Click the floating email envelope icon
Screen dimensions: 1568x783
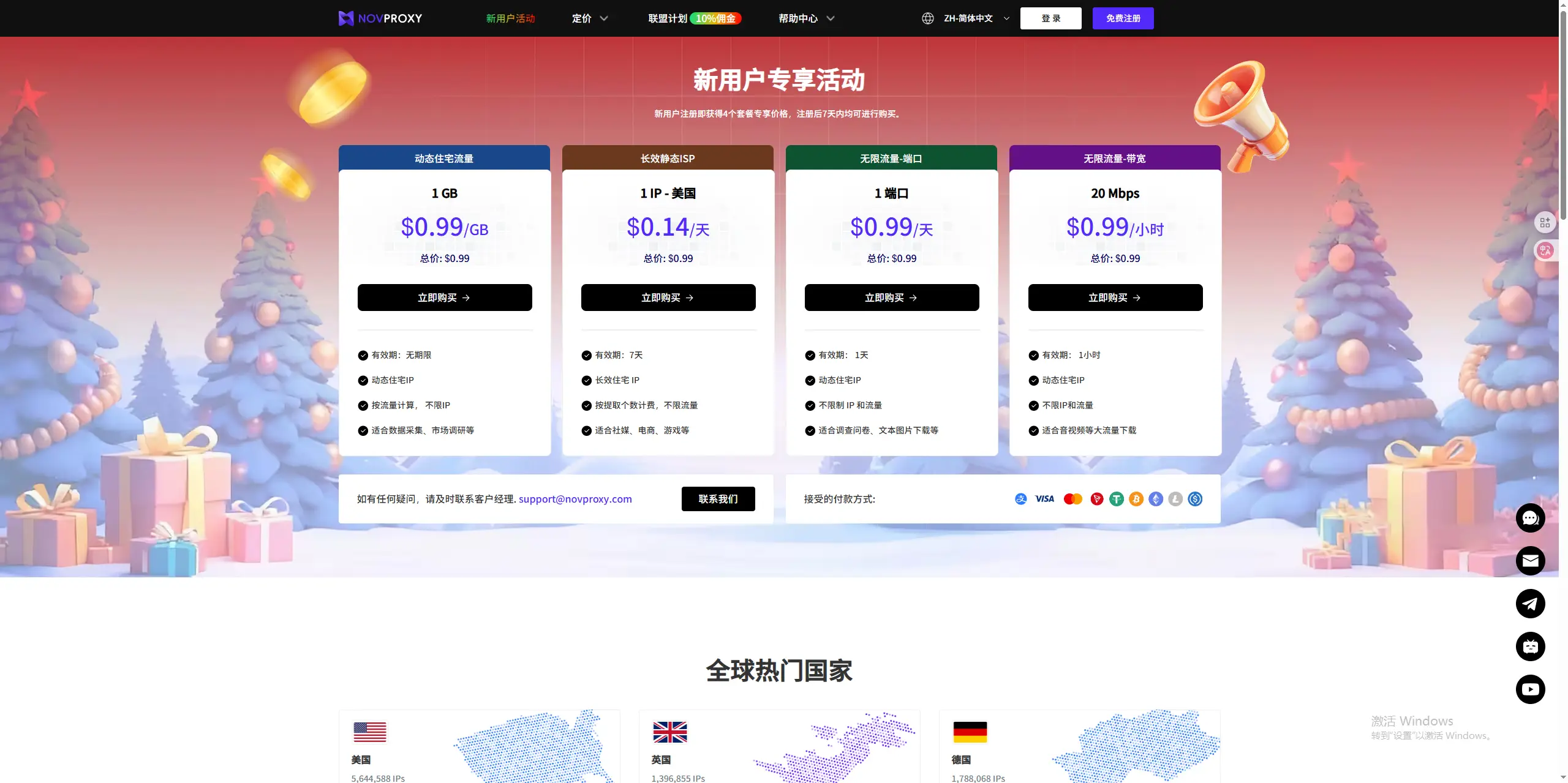coord(1530,561)
